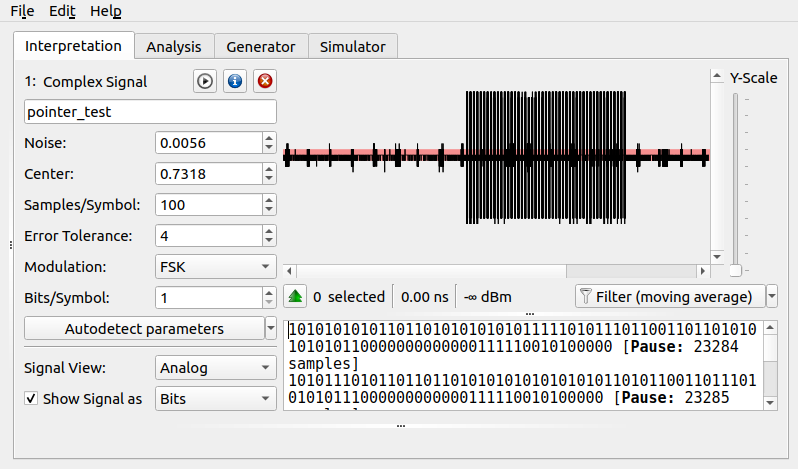This screenshot has width=798, height=469.
Task: Switch to the Analysis tab
Action: (173, 46)
